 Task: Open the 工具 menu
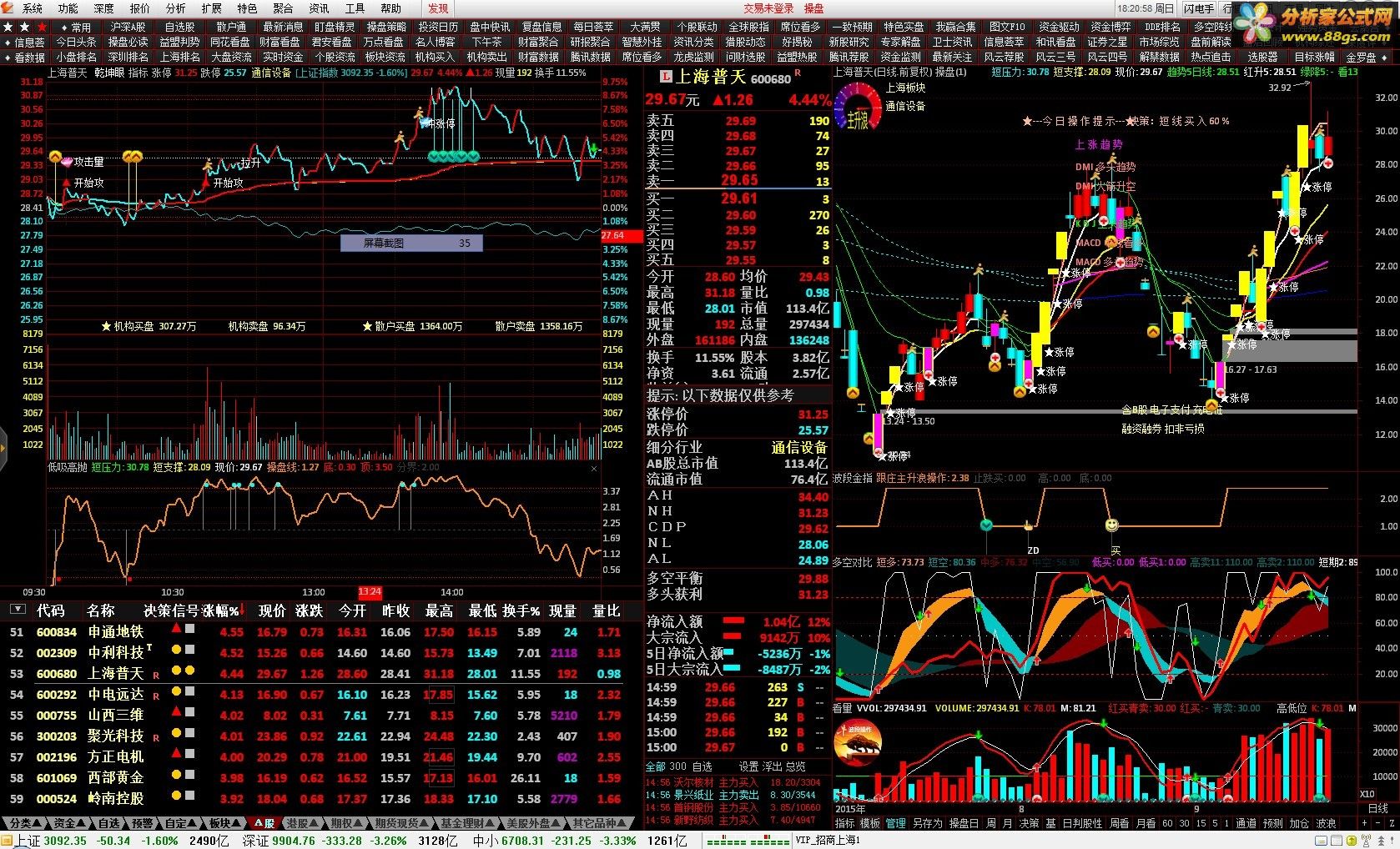click(355, 8)
